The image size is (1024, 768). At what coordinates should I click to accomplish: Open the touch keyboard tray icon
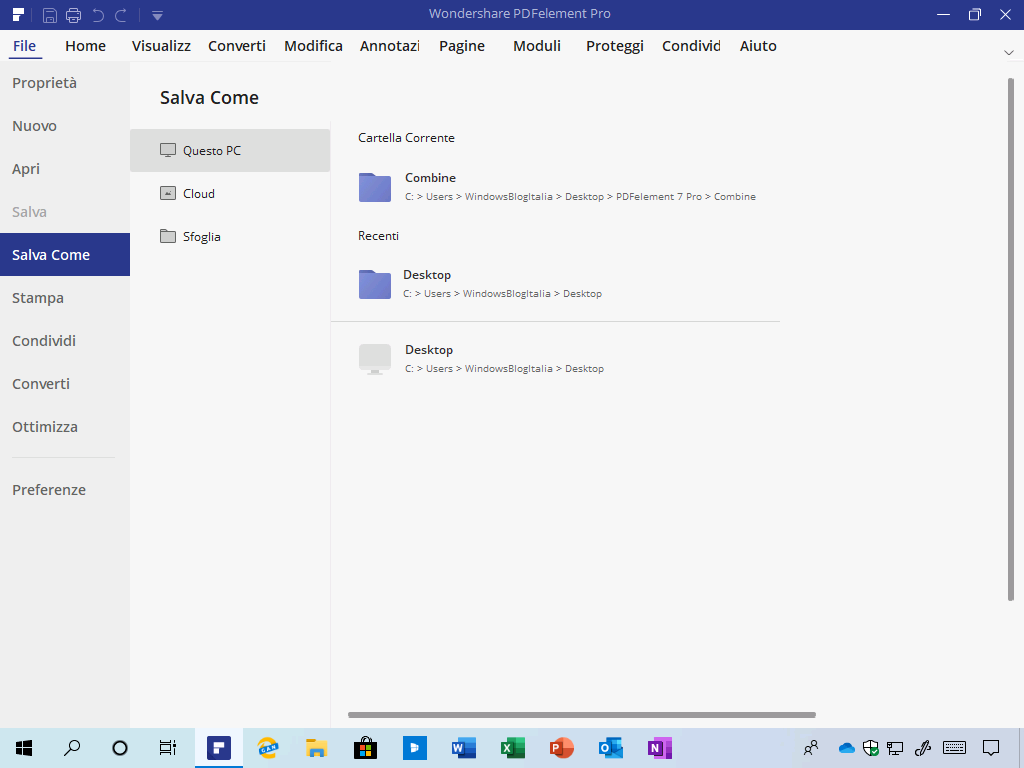(x=955, y=748)
